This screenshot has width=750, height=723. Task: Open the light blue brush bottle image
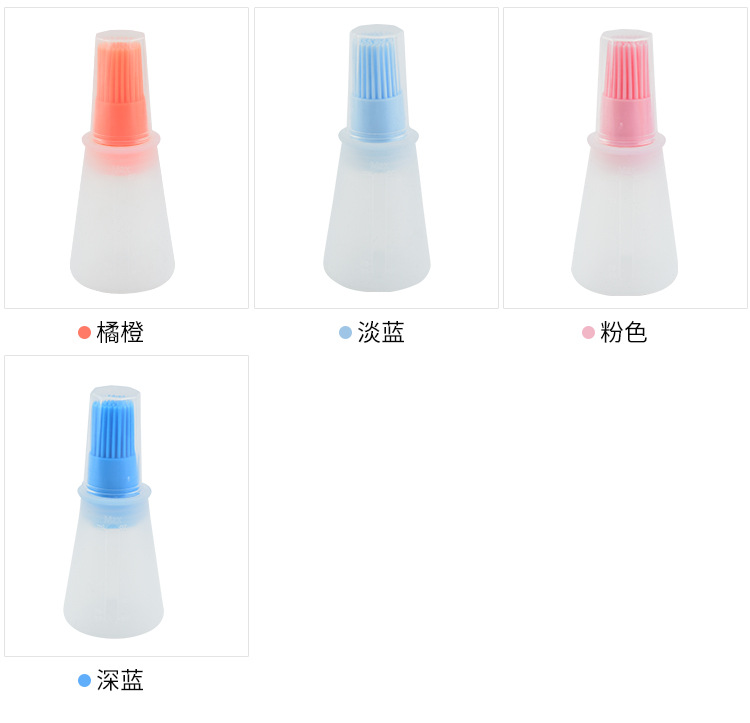376,158
